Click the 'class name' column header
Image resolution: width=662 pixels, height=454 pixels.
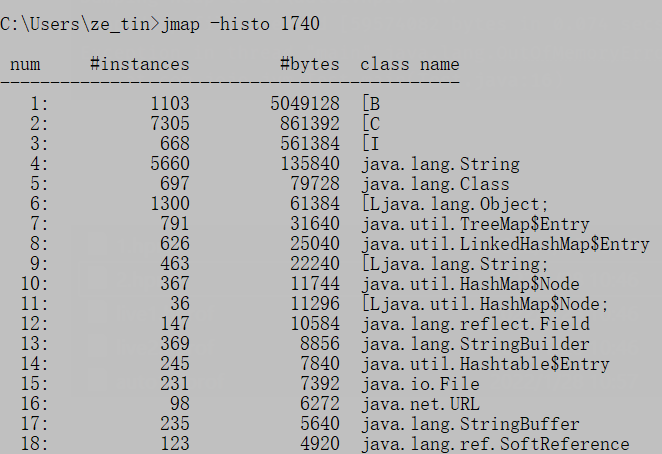click(x=410, y=65)
